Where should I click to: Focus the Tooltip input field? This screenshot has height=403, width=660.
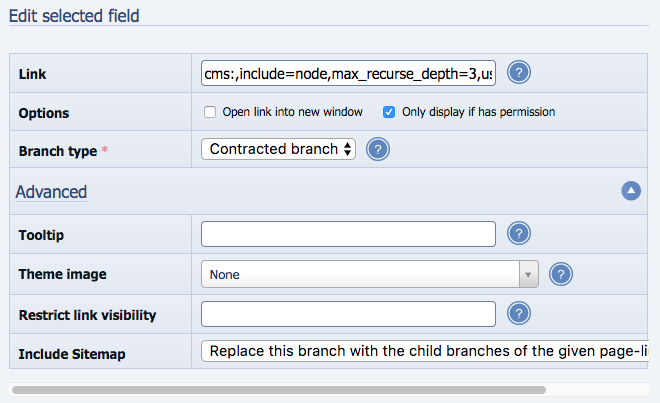point(348,234)
